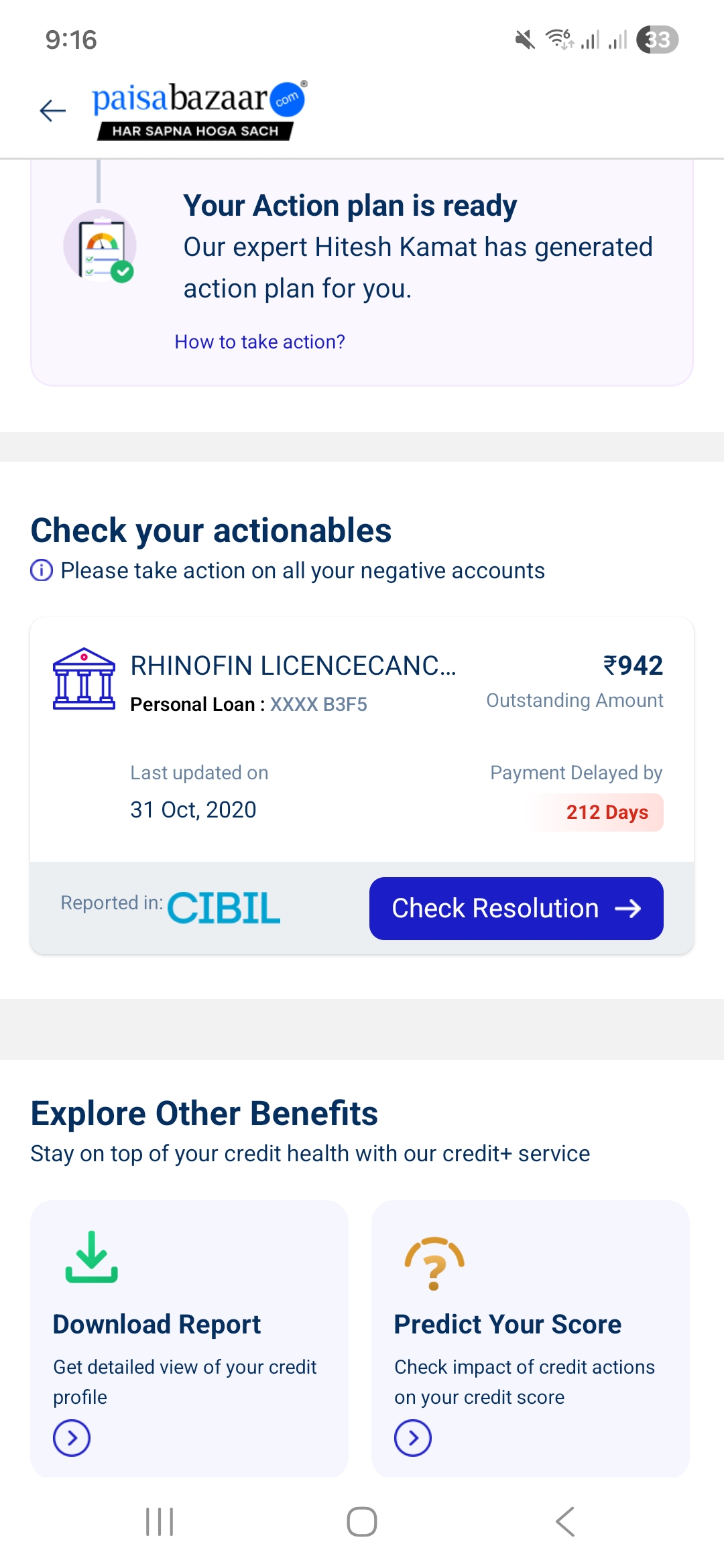Tap the action plan clipboard icon
724x1568 pixels.
click(x=101, y=247)
